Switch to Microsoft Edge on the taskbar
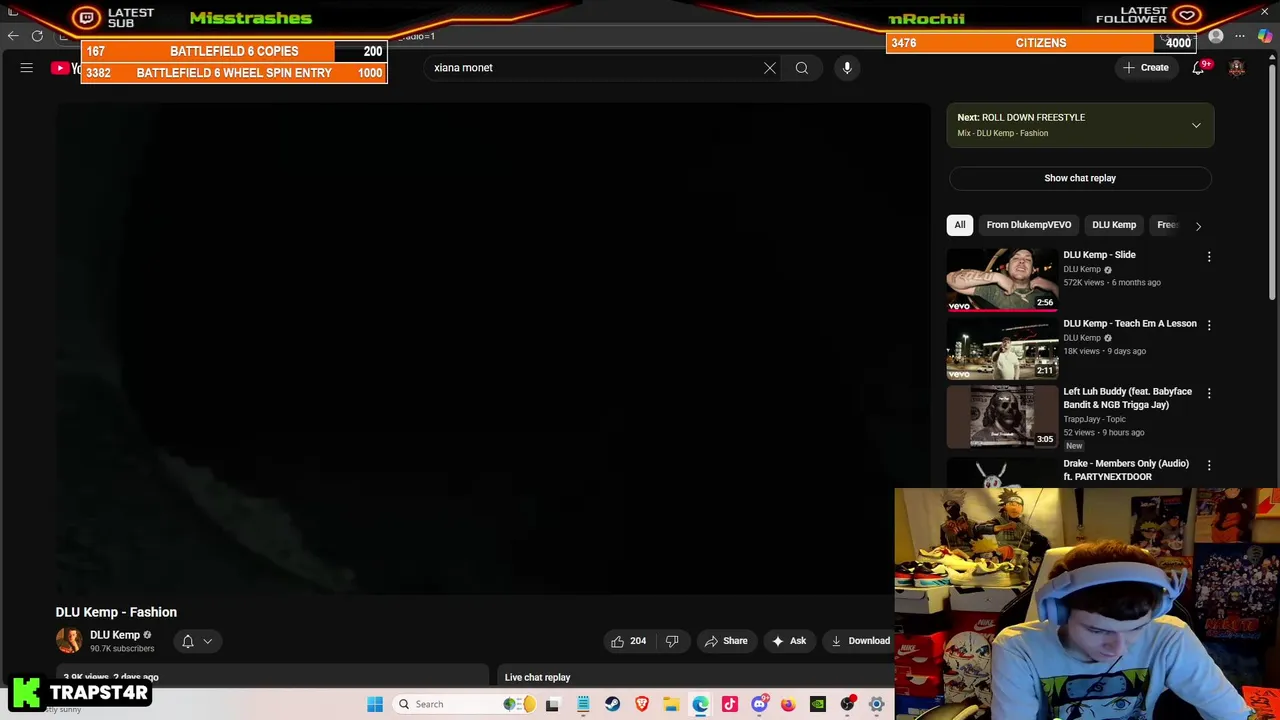 point(700,704)
